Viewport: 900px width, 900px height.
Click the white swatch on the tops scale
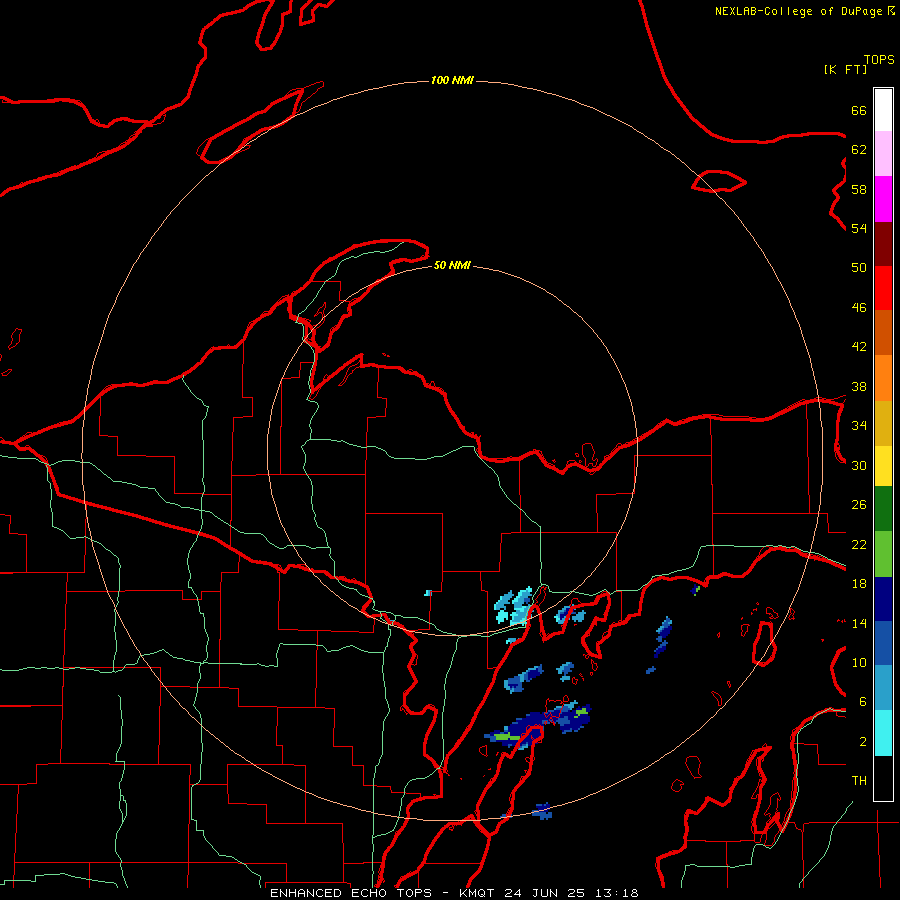tap(883, 110)
